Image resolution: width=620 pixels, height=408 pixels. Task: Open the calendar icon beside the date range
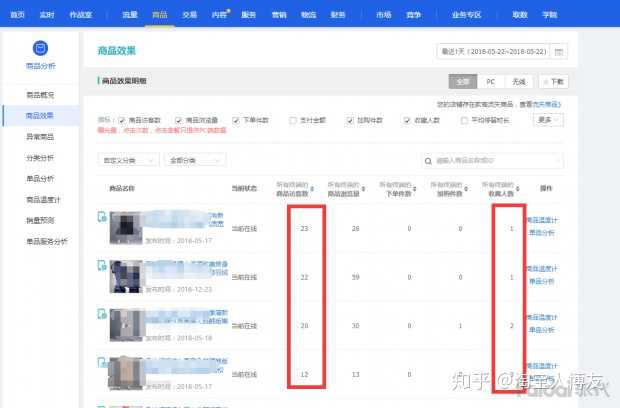point(559,51)
